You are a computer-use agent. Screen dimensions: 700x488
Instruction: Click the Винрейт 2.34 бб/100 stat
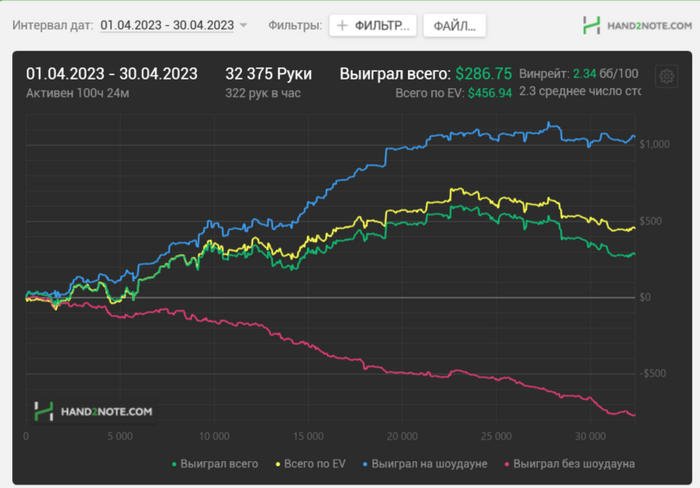(579, 74)
